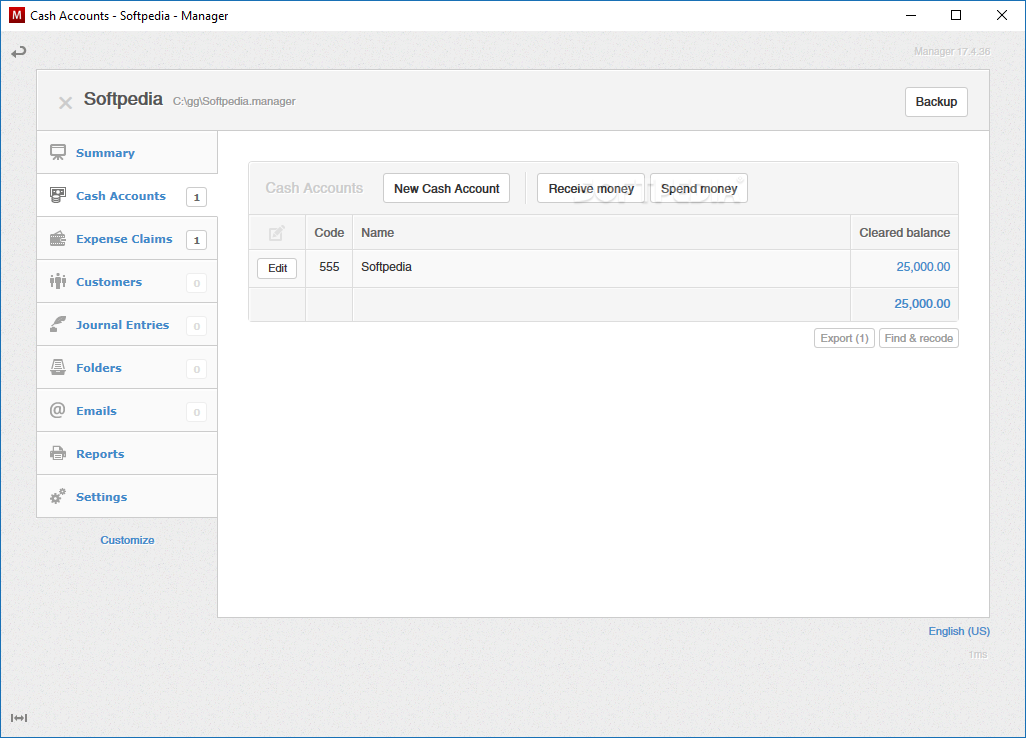Click the edit pencil icon in table header
Viewport: 1026px width, 738px height.
pyautogui.click(x=277, y=233)
